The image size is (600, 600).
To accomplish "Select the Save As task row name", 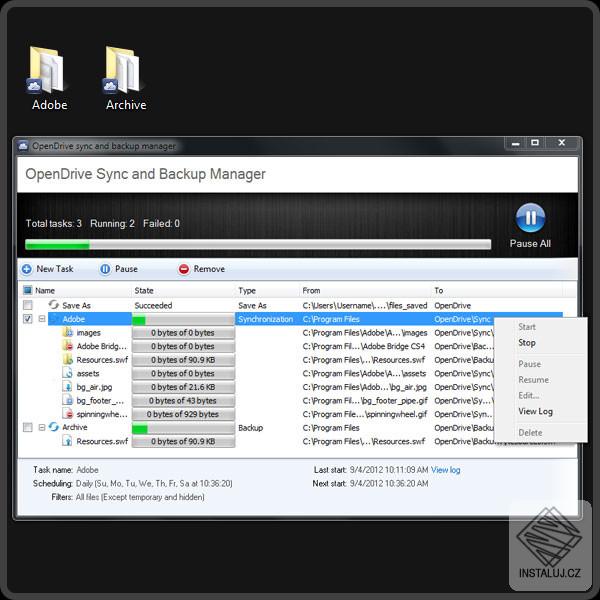I will point(76,305).
